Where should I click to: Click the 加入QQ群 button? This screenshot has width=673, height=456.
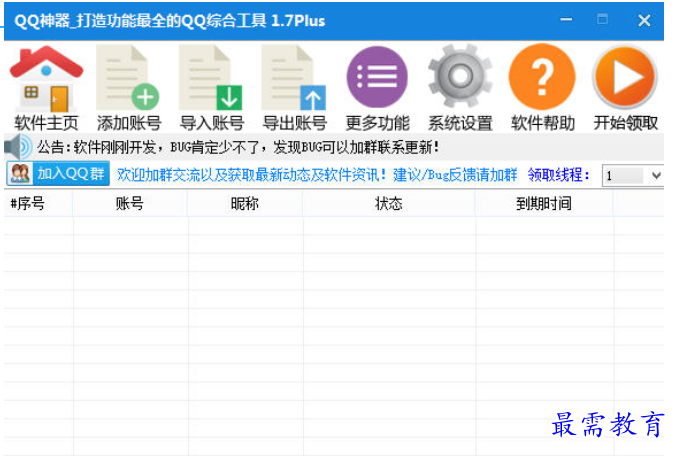(x=58, y=174)
